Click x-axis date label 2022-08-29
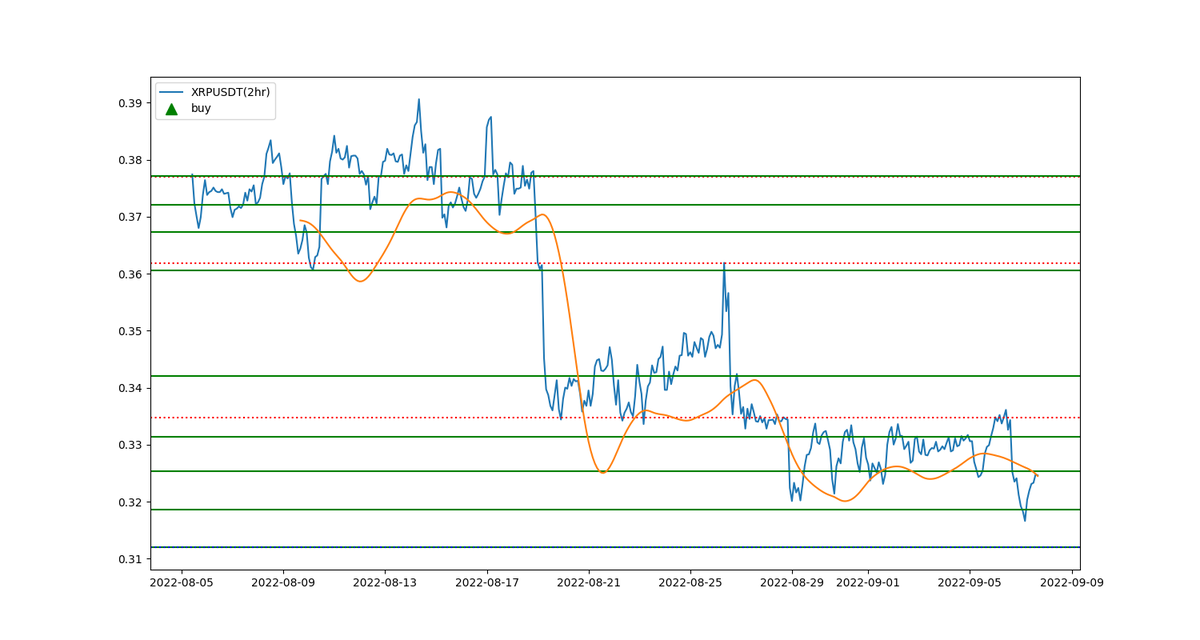Screen dimensions: 1200x640 [x=793, y=584]
